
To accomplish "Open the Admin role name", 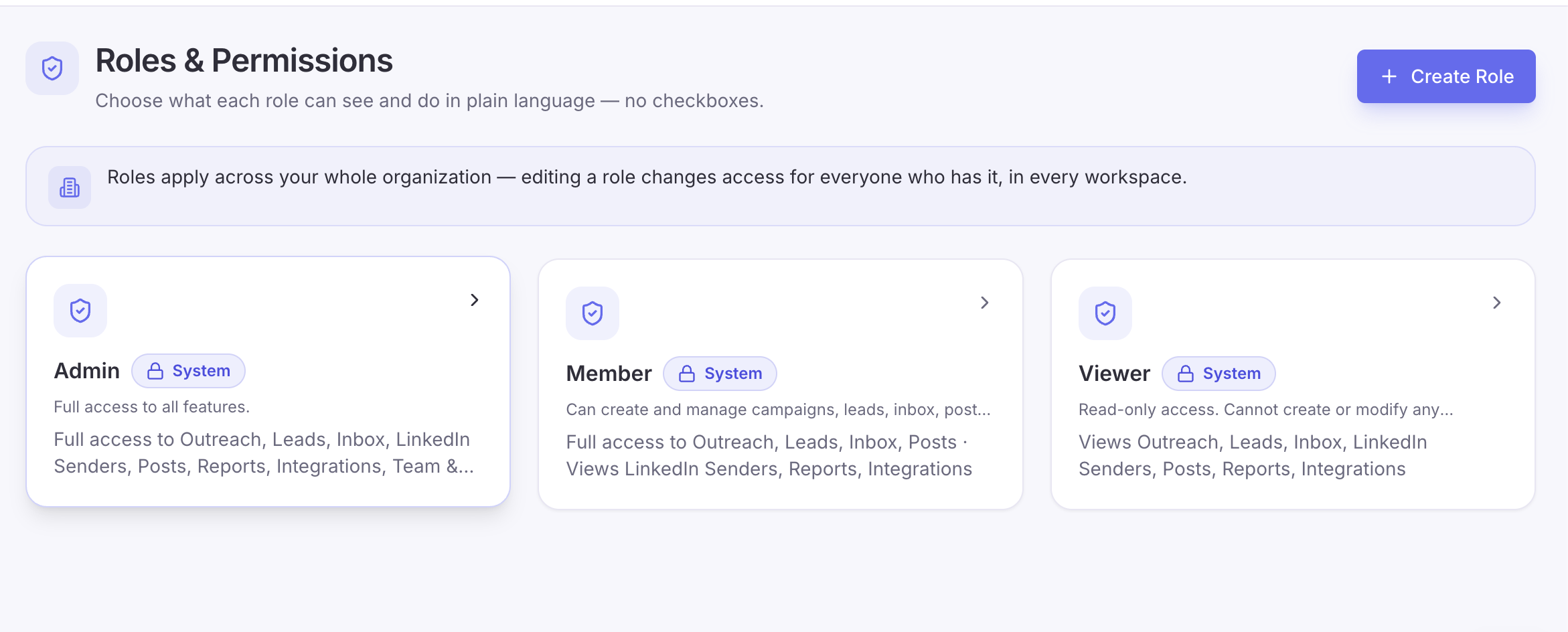I will 87,371.
